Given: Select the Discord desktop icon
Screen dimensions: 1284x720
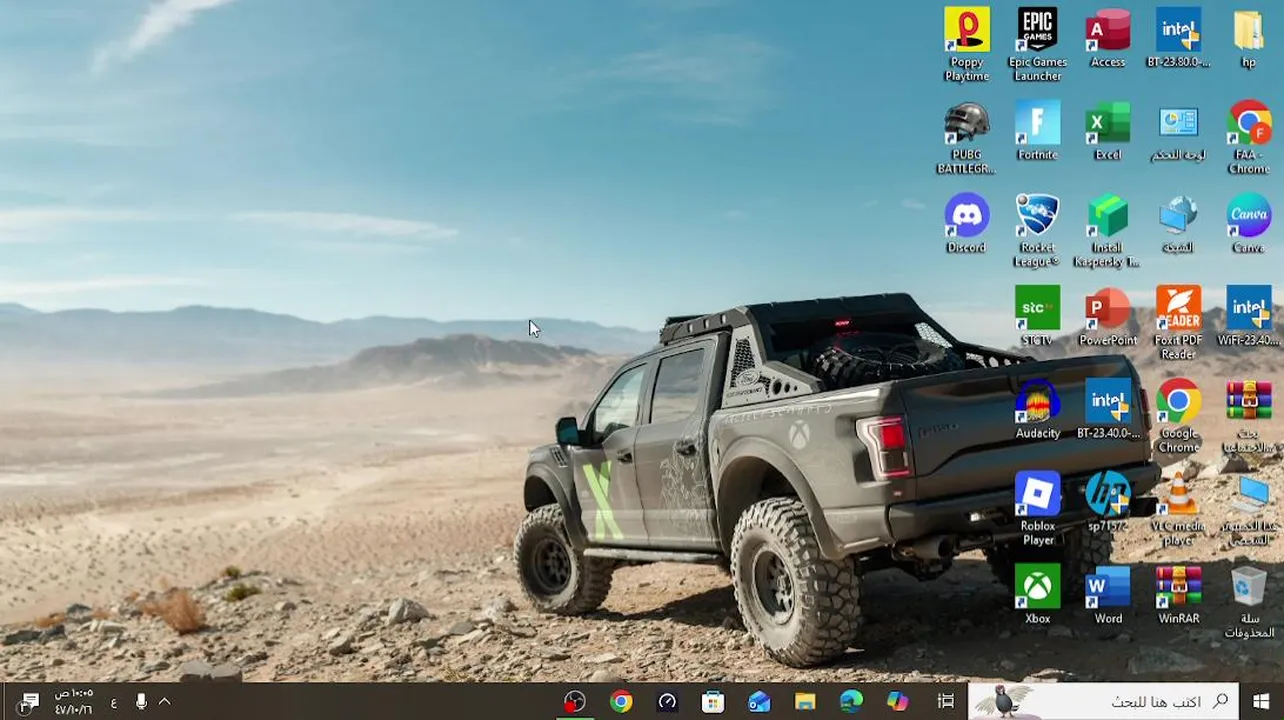Looking at the screenshot, I should [966, 224].
